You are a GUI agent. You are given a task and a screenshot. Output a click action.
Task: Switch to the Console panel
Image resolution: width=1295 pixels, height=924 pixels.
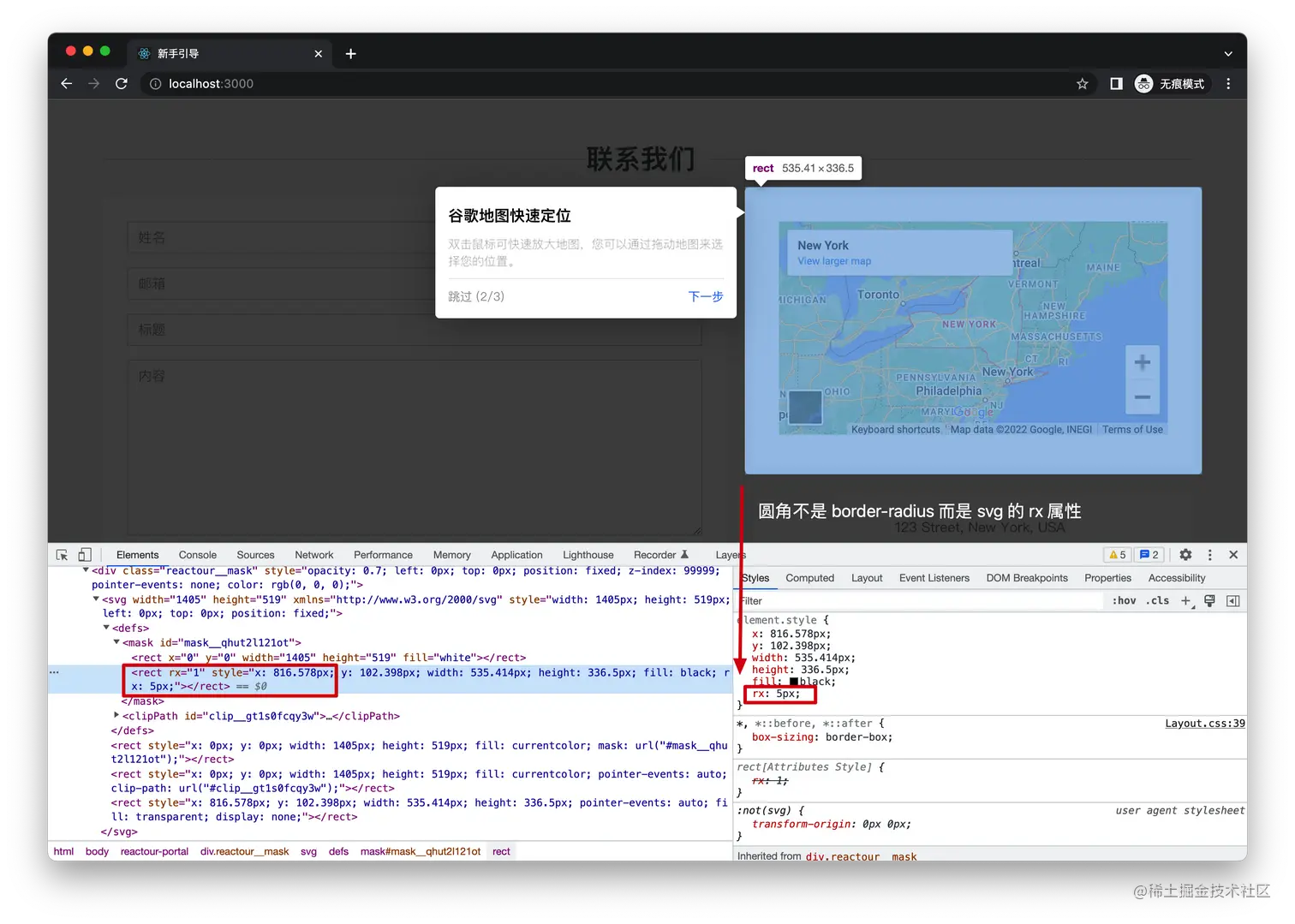[x=198, y=555]
